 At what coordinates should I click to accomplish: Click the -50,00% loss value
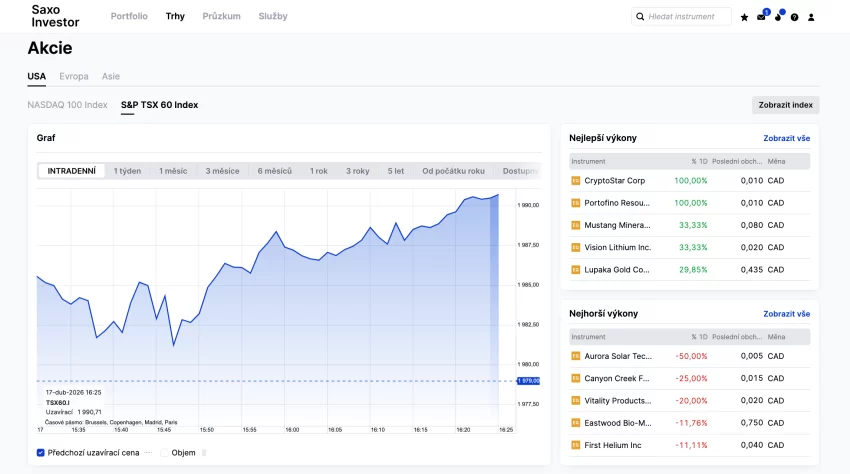point(692,356)
